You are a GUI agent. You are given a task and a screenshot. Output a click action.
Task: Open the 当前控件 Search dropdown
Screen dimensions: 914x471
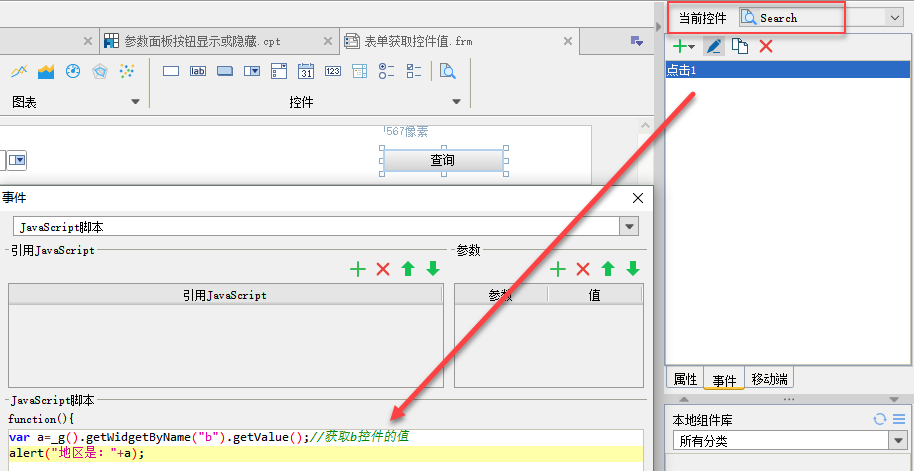(895, 17)
